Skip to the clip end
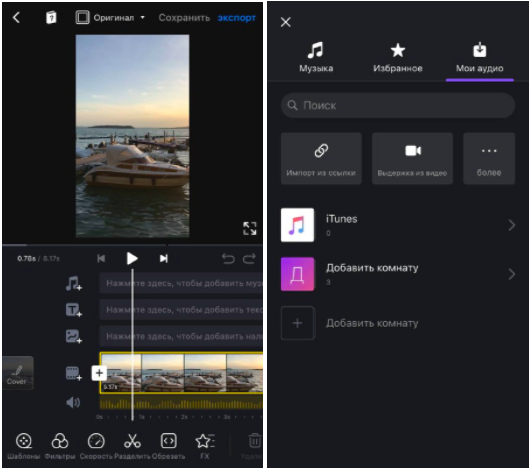This screenshot has width=530, height=469. (164, 258)
